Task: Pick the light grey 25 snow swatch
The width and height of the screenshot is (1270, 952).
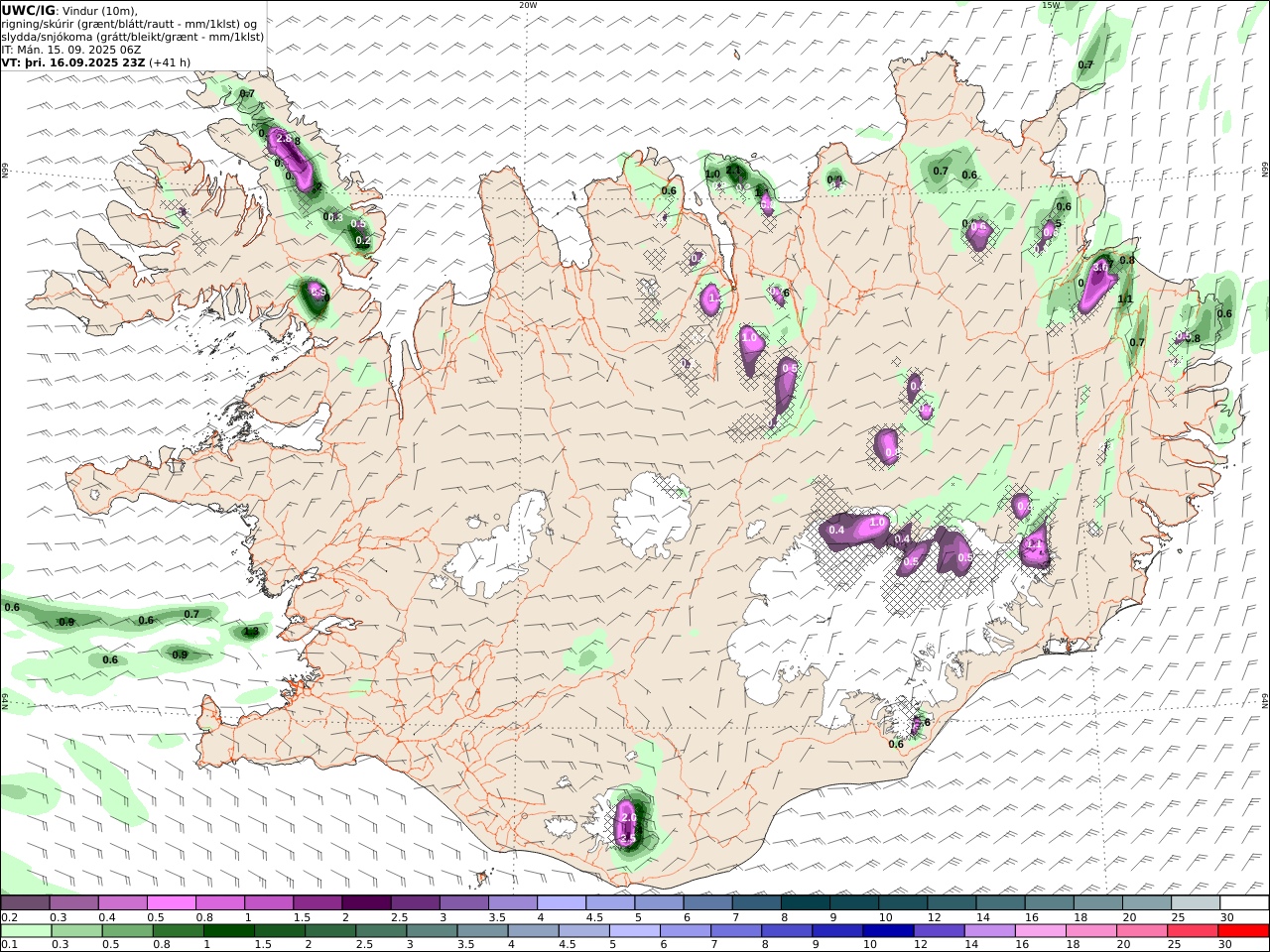Action: 1195,903
